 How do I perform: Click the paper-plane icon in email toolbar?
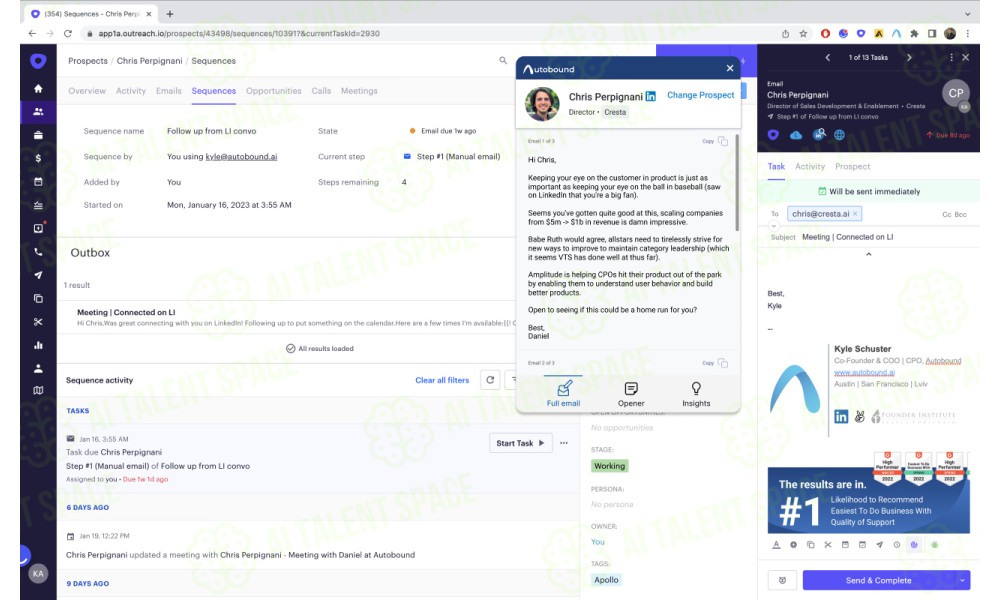tap(879, 545)
